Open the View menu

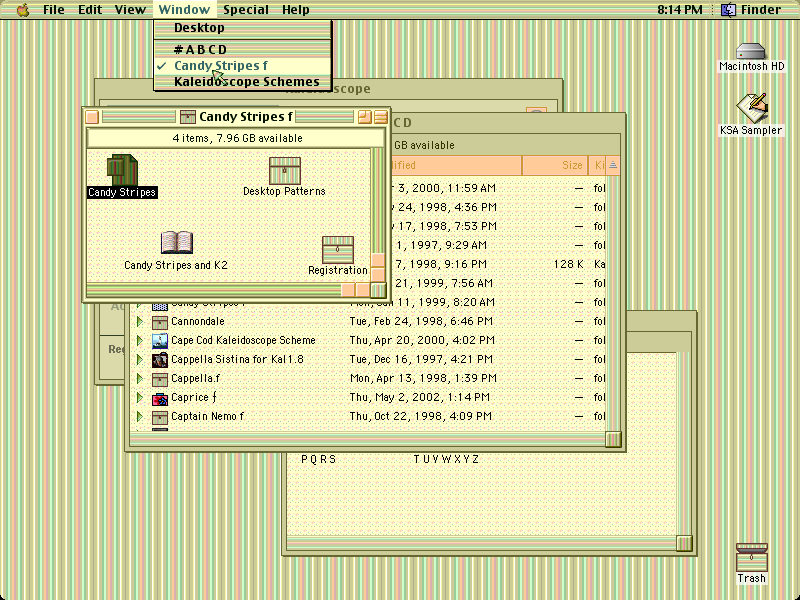(x=130, y=10)
